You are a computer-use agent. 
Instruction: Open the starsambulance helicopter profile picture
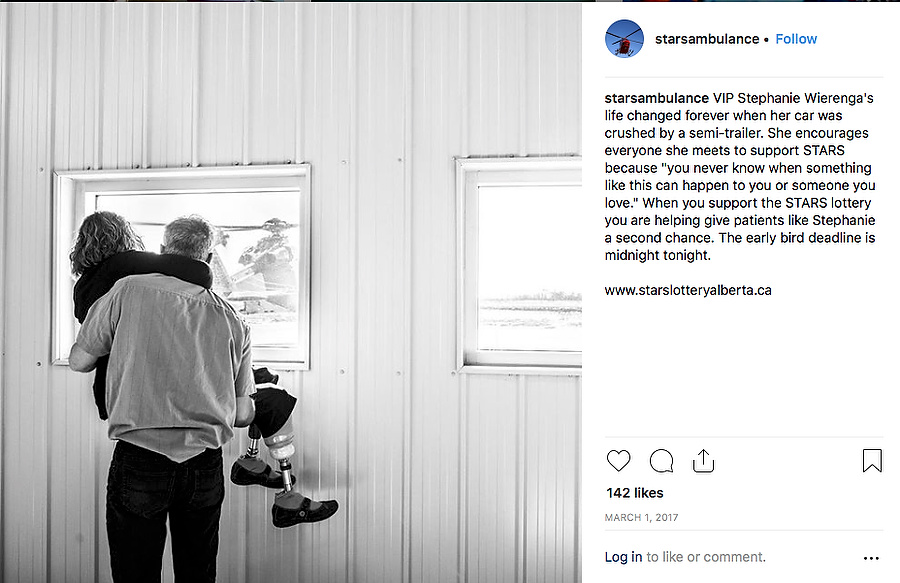coord(624,39)
